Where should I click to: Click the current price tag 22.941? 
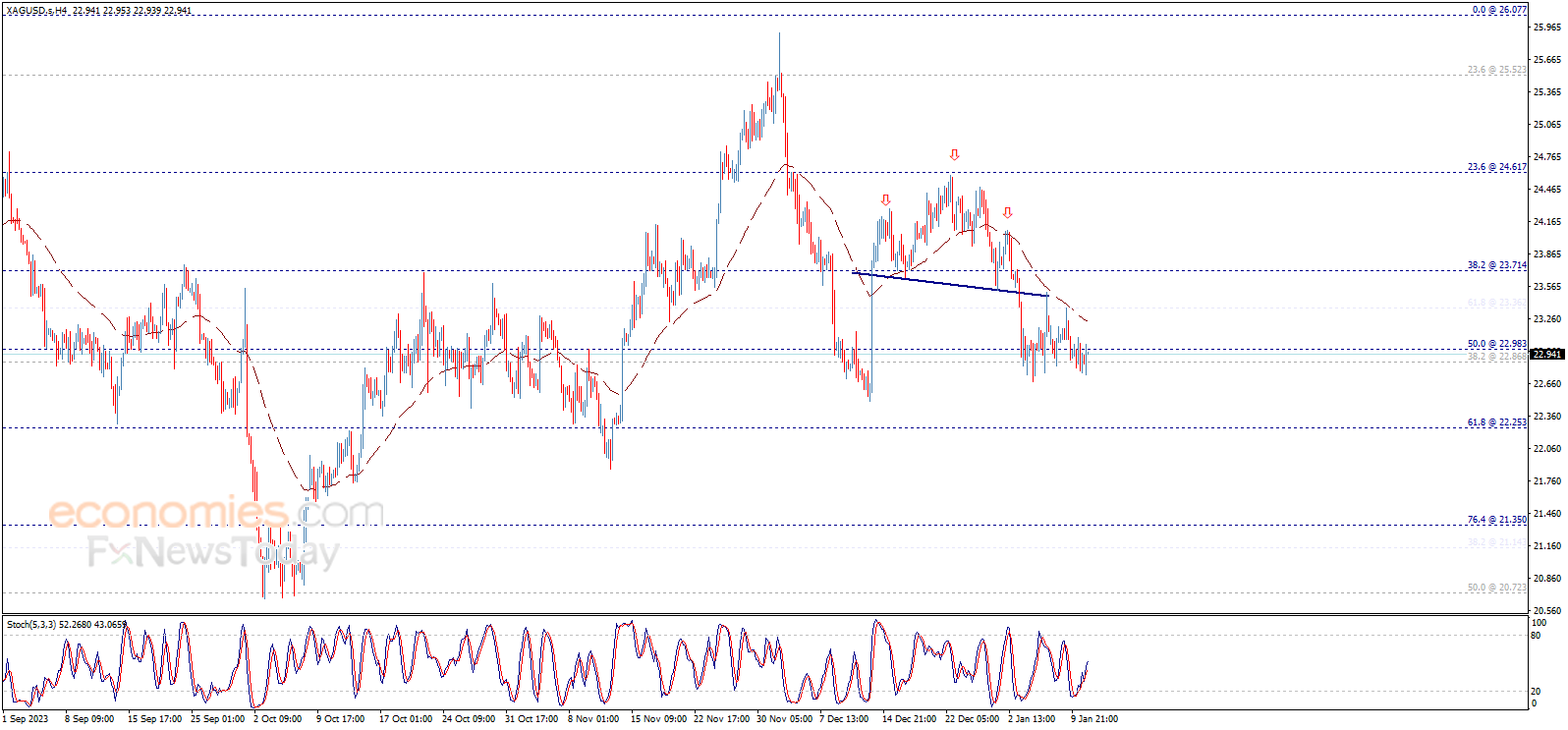tap(1546, 354)
